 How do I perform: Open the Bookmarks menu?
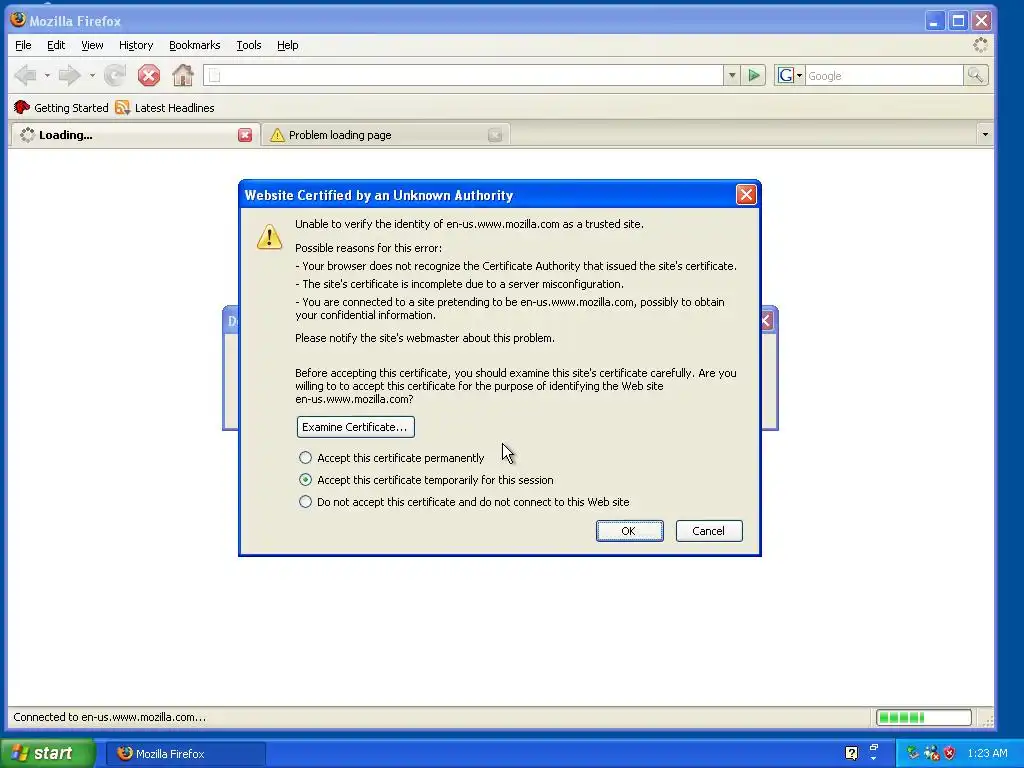coord(195,45)
